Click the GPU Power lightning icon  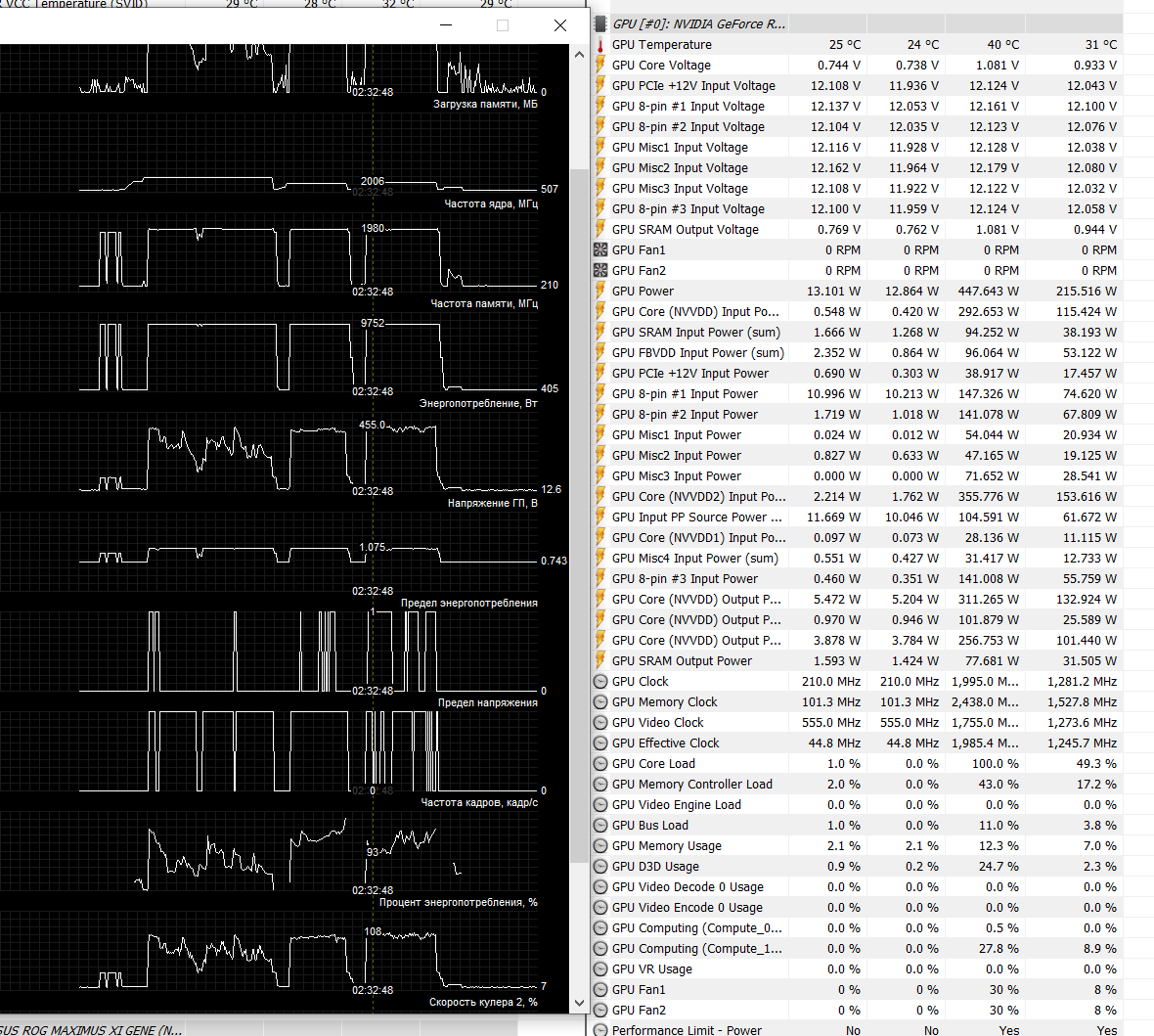coord(599,292)
